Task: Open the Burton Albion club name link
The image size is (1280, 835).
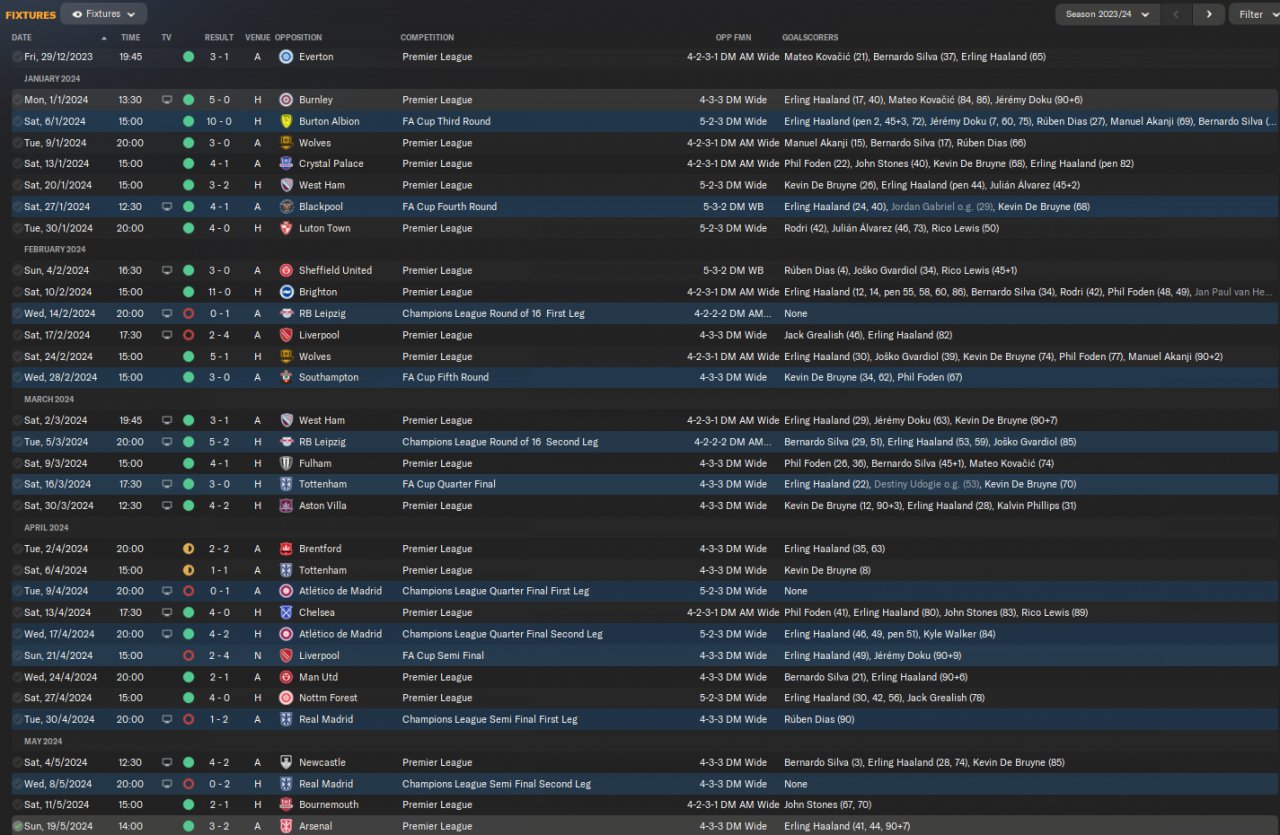Action: tap(329, 121)
